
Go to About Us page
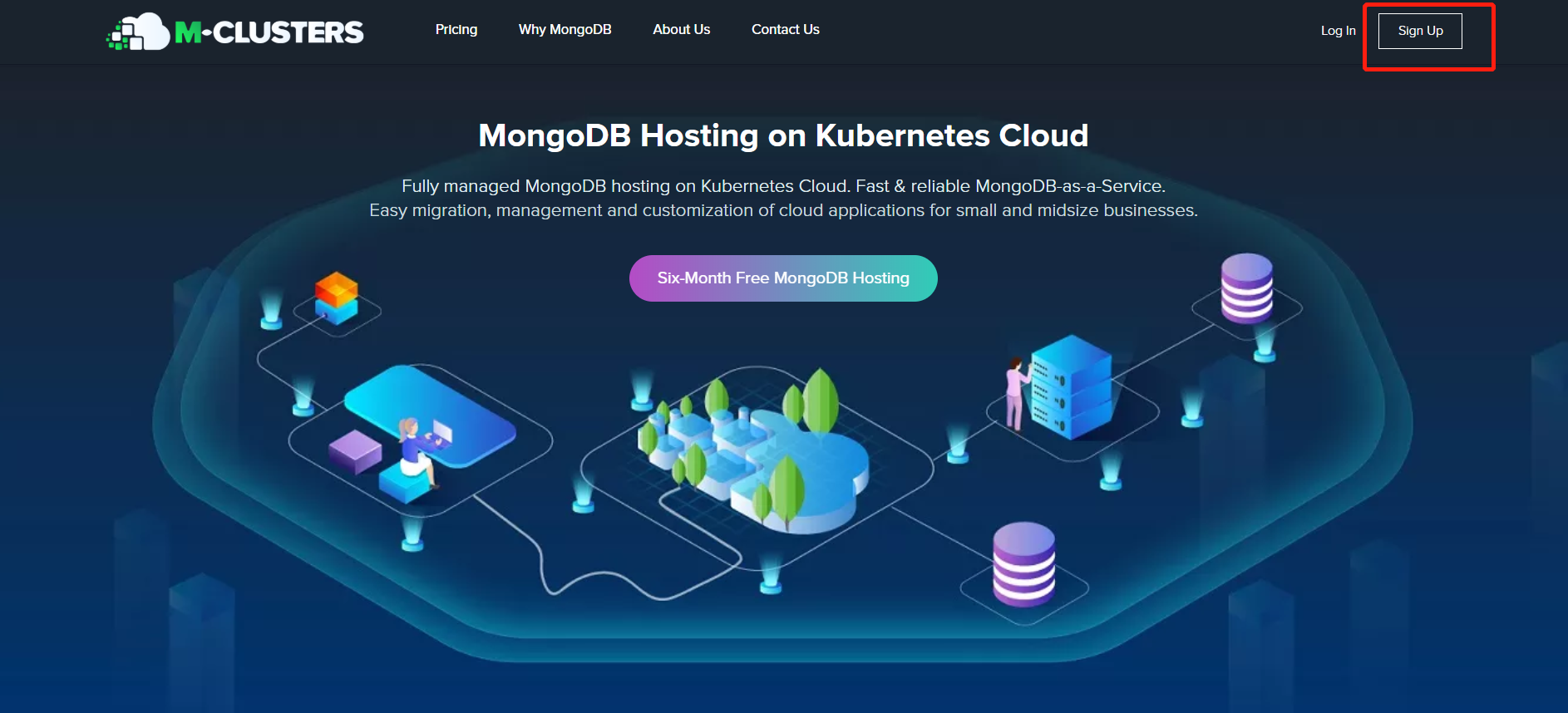682,30
